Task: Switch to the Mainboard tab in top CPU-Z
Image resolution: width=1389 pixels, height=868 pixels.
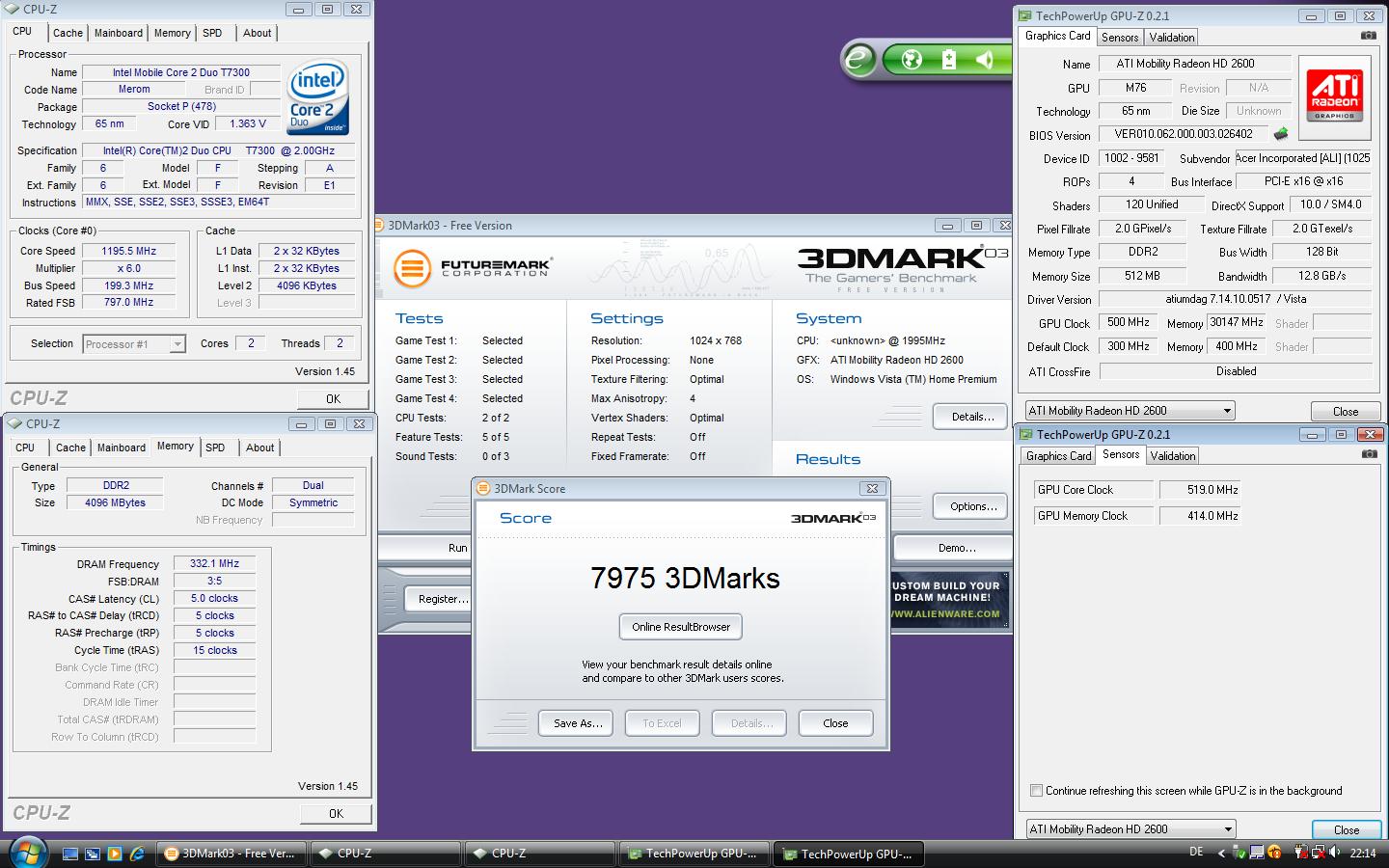Action: 118,33
